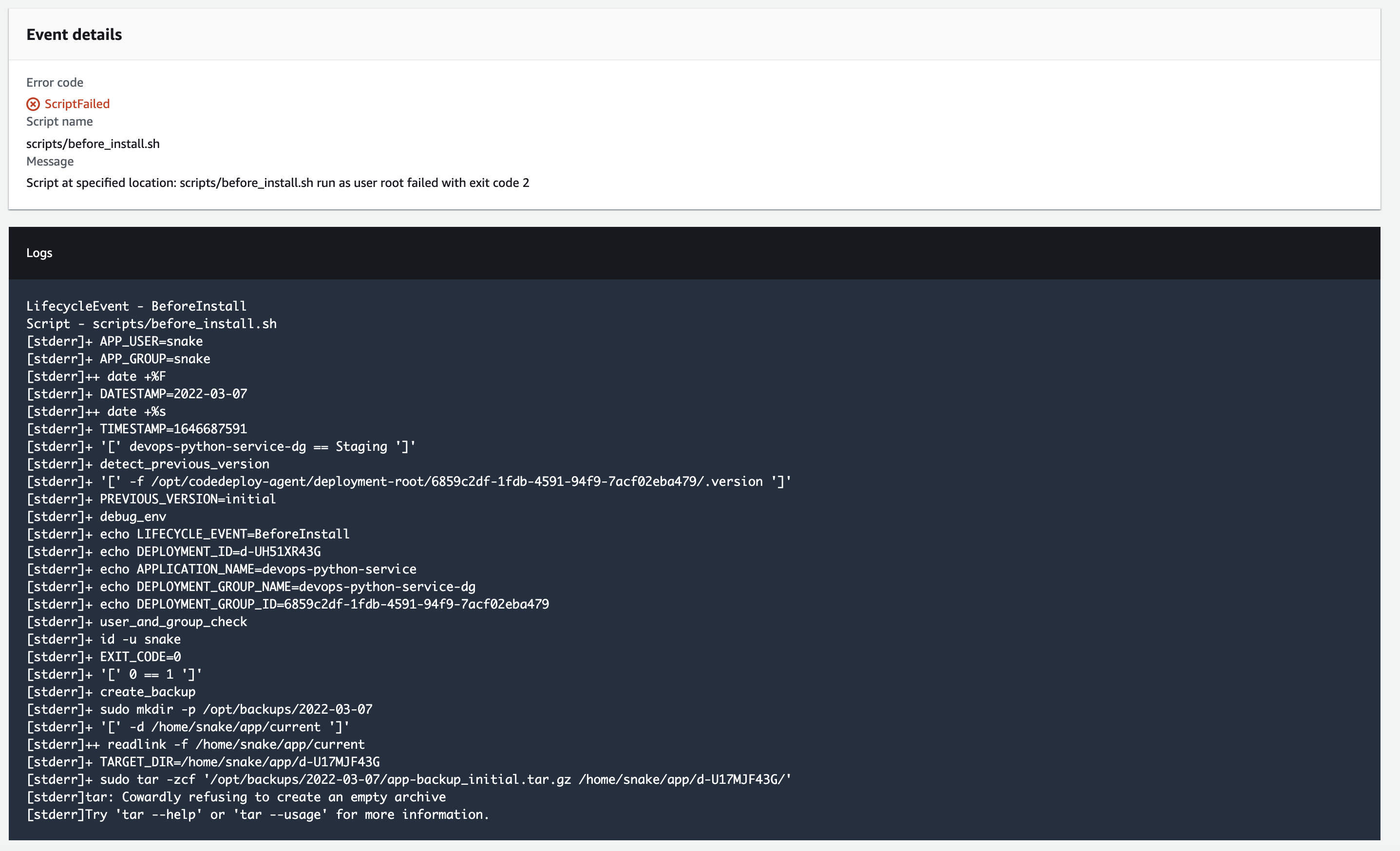1400x851 pixels.
Task: Click the LifecycleEvent - BeforeInstall log line
Action: click(x=136, y=306)
